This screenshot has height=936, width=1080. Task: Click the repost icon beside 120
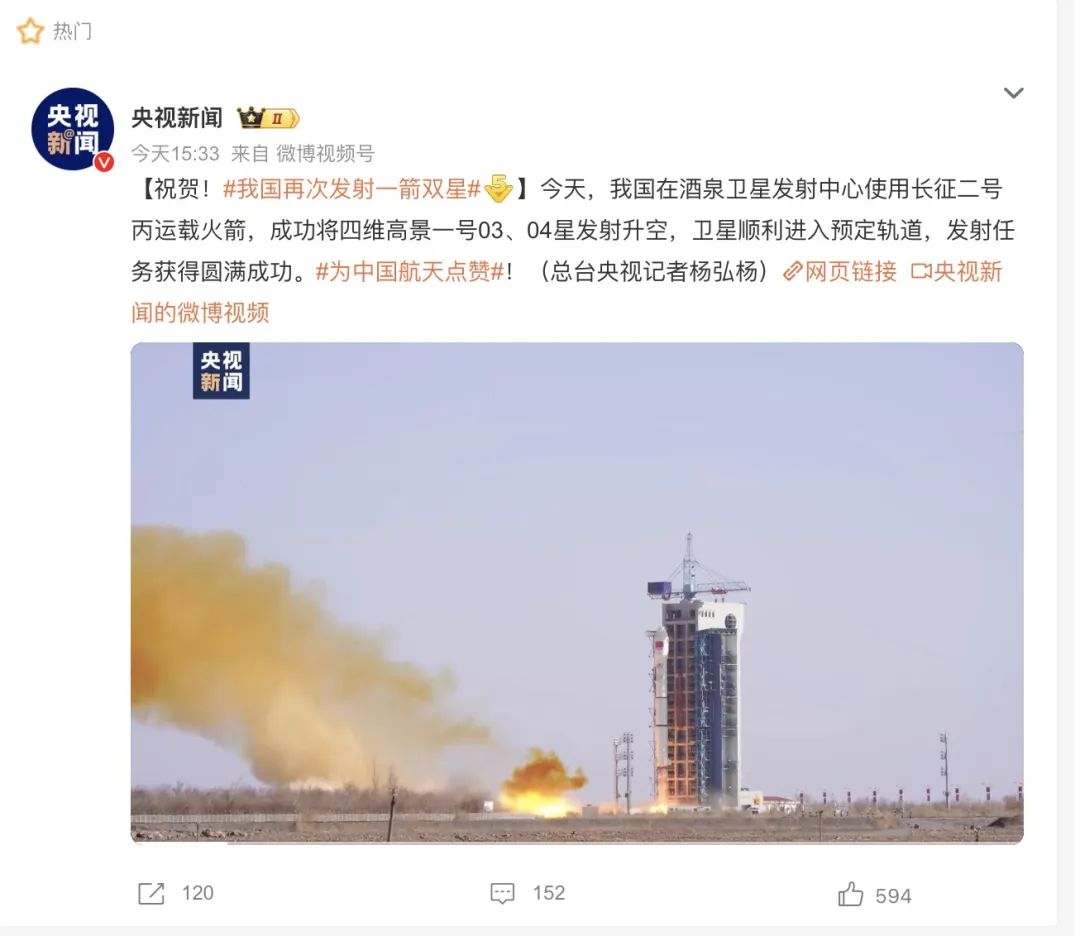[152, 893]
